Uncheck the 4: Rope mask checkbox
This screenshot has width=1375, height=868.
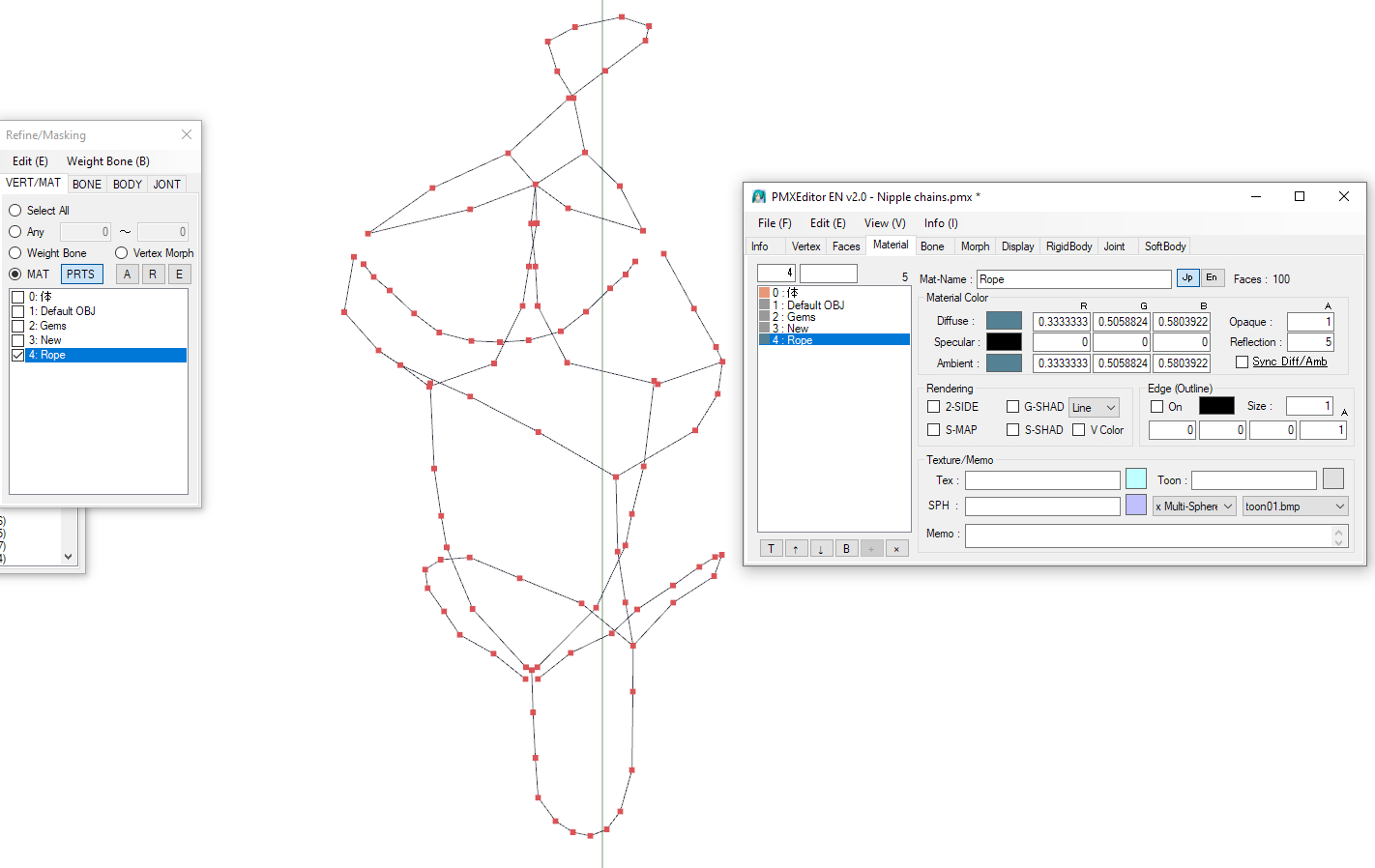(x=17, y=355)
